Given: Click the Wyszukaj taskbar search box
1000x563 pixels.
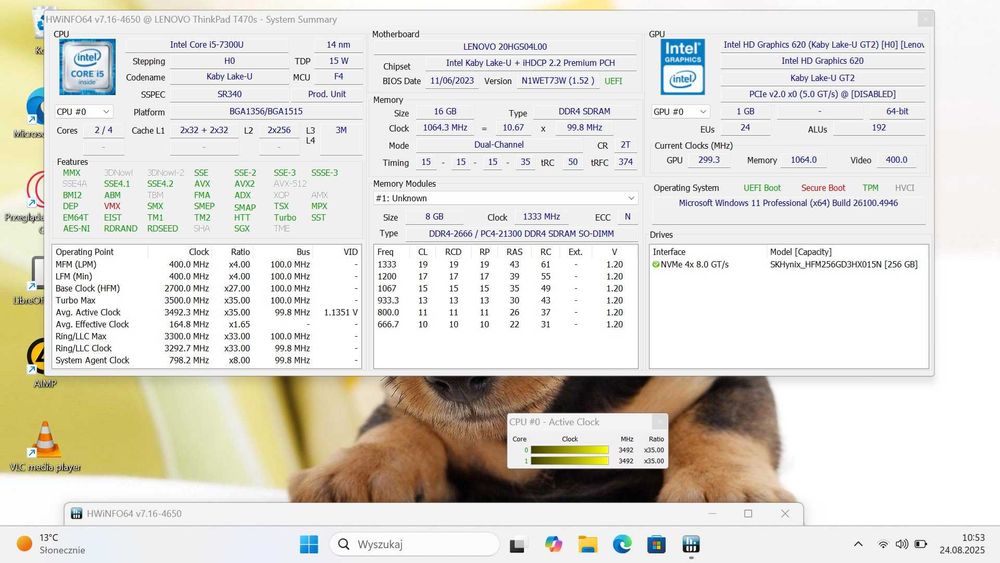Looking at the screenshot, I should [415, 544].
